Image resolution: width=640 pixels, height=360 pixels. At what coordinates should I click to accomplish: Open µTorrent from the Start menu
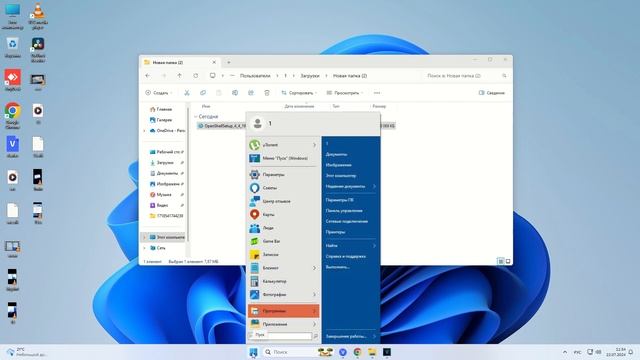pos(283,145)
